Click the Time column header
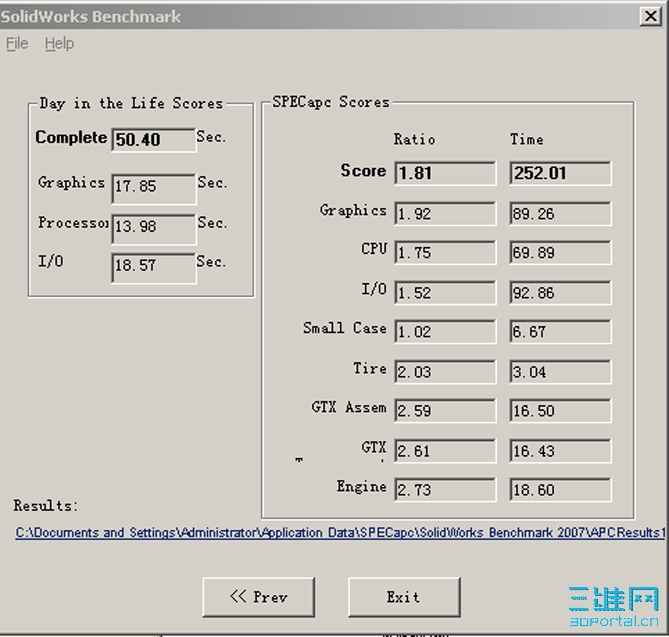 pos(527,139)
